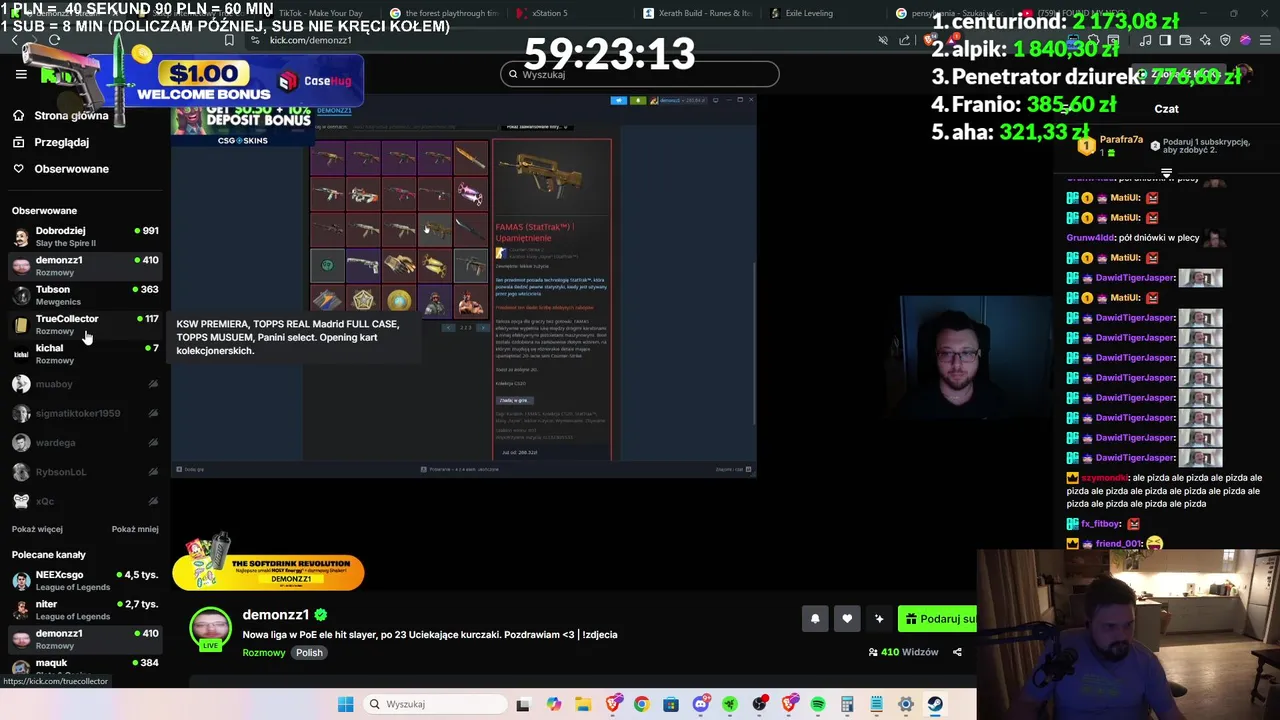Toggle follow with the heart button
The height and width of the screenshot is (720, 1280).
click(847, 619)
